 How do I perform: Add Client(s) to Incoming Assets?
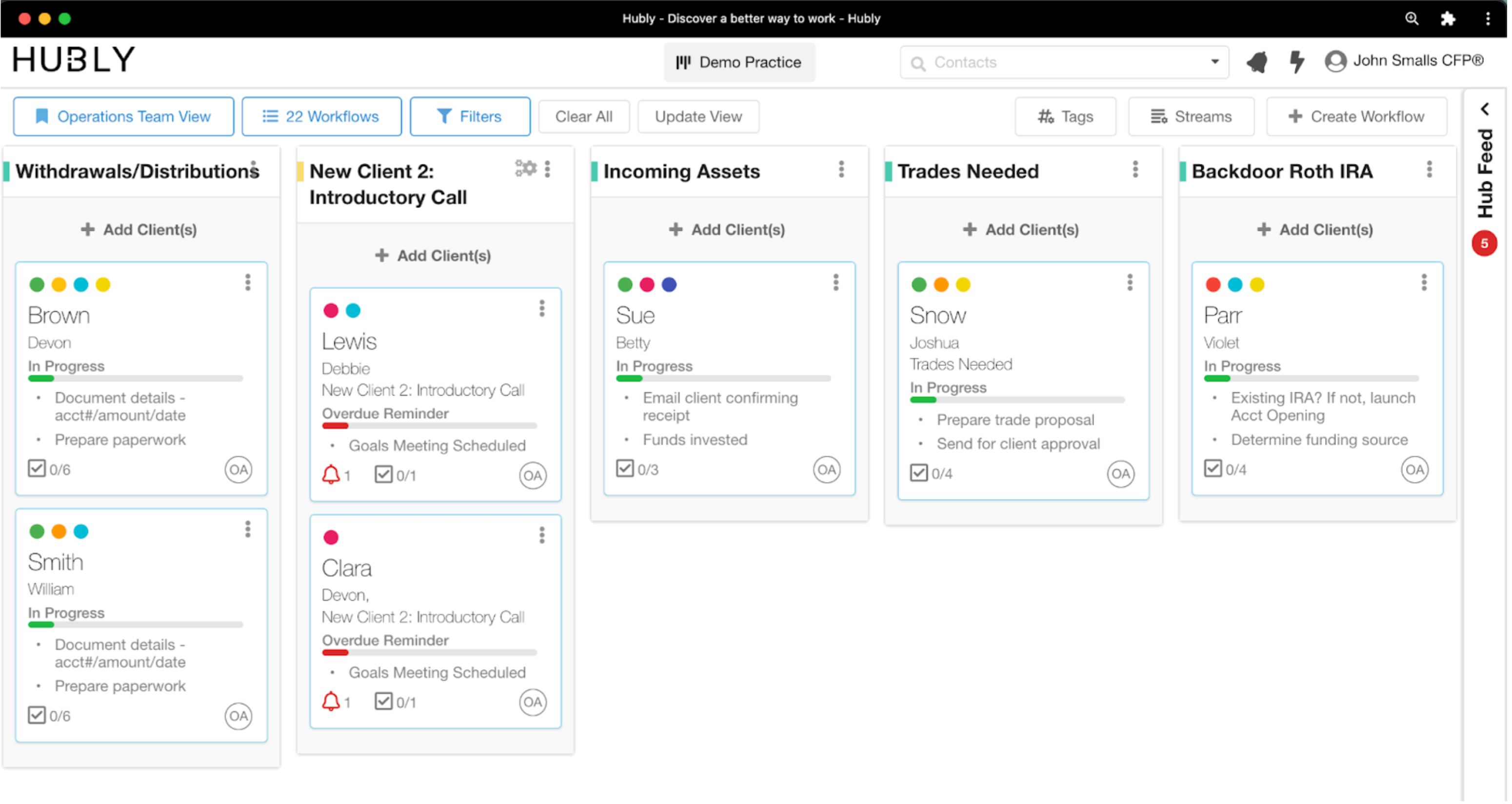click(727, 230)
